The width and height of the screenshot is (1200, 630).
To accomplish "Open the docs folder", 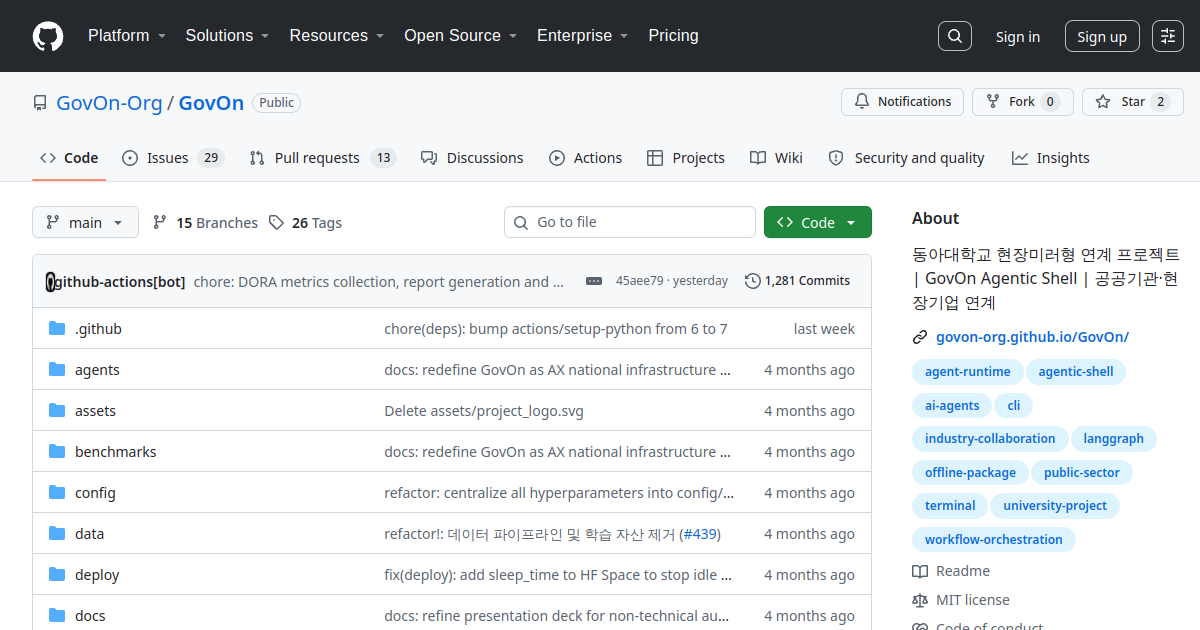I will tap(90, 616).
